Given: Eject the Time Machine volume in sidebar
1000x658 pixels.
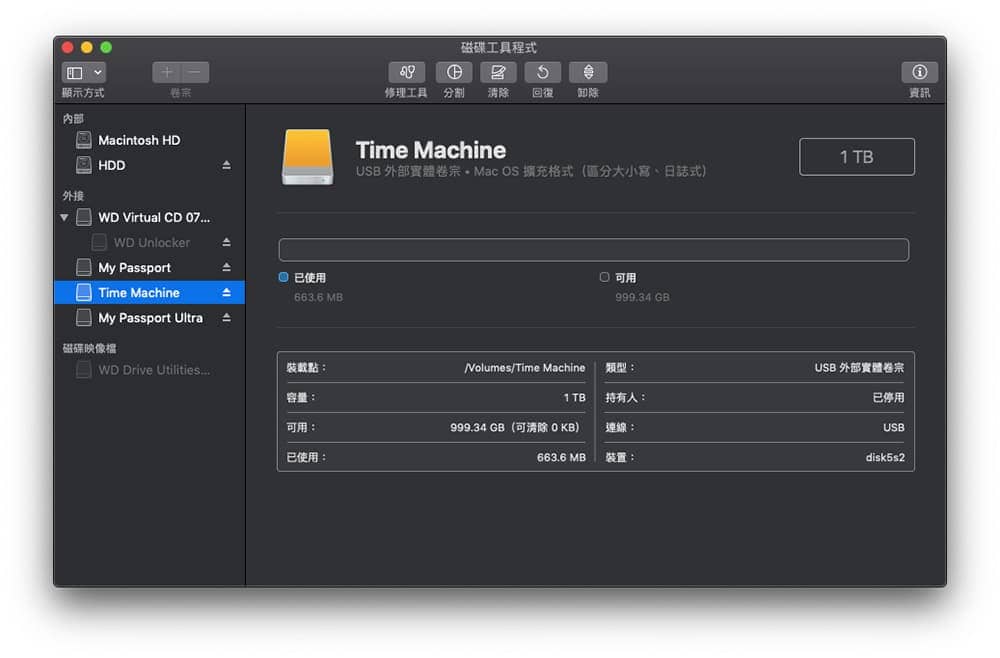Looking at the screenshot, I should (226, 293).
